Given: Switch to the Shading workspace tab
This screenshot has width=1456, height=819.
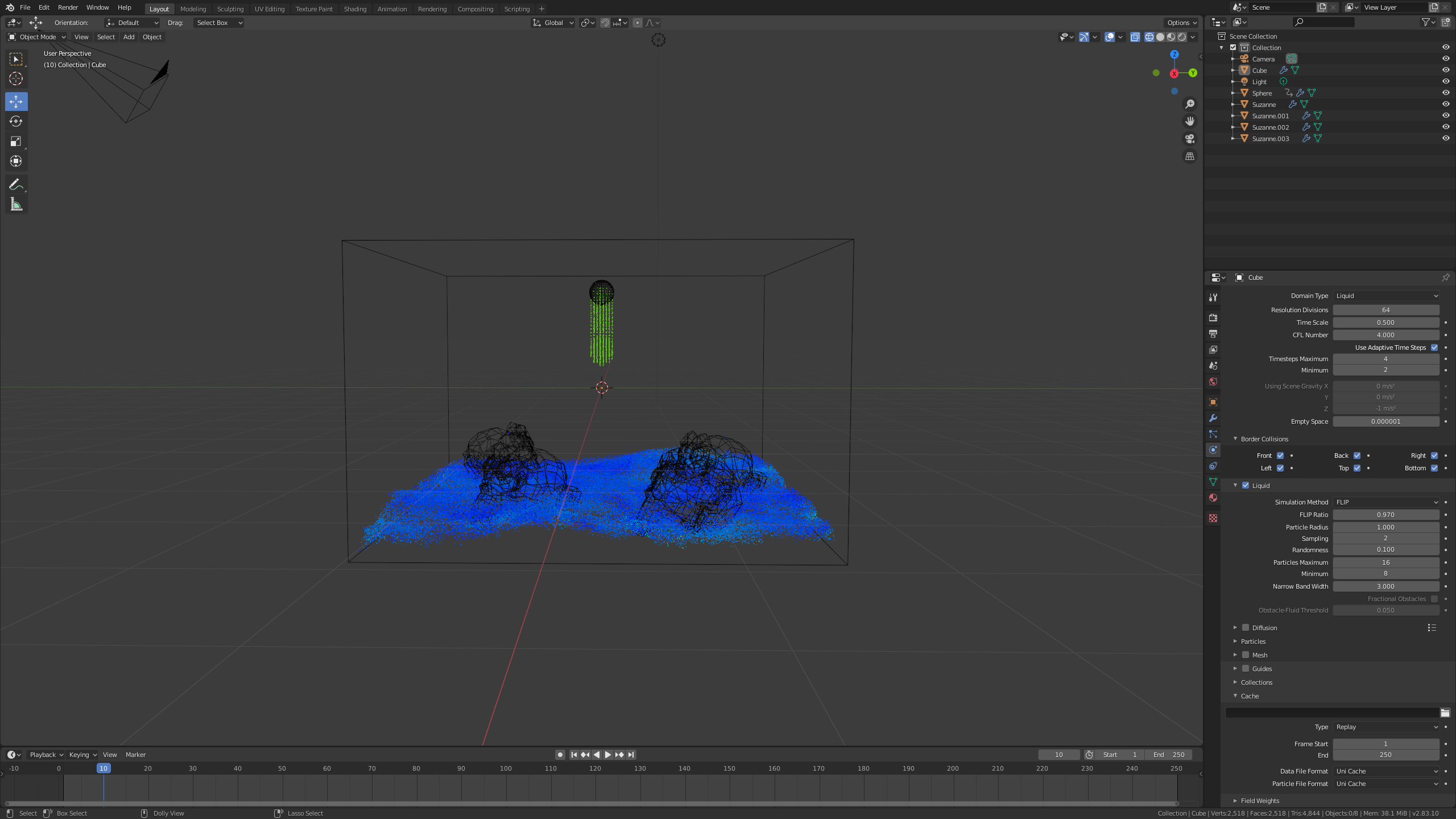Looking at the screenshot, I should 355,9.
